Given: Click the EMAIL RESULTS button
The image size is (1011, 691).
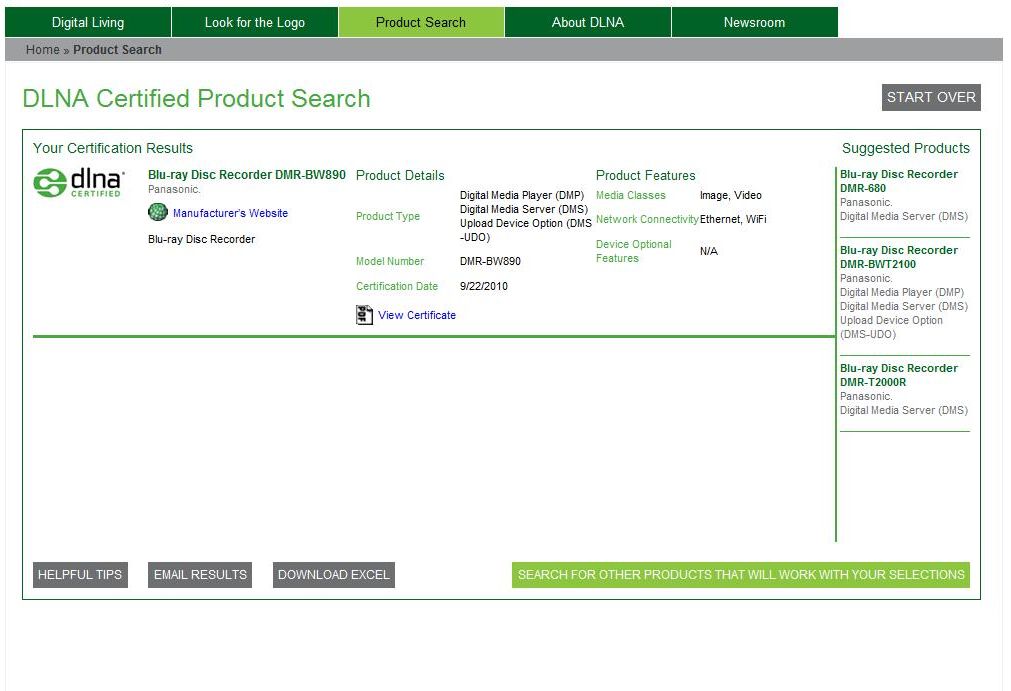Looking at the screenshot, I should click(200, 575).
